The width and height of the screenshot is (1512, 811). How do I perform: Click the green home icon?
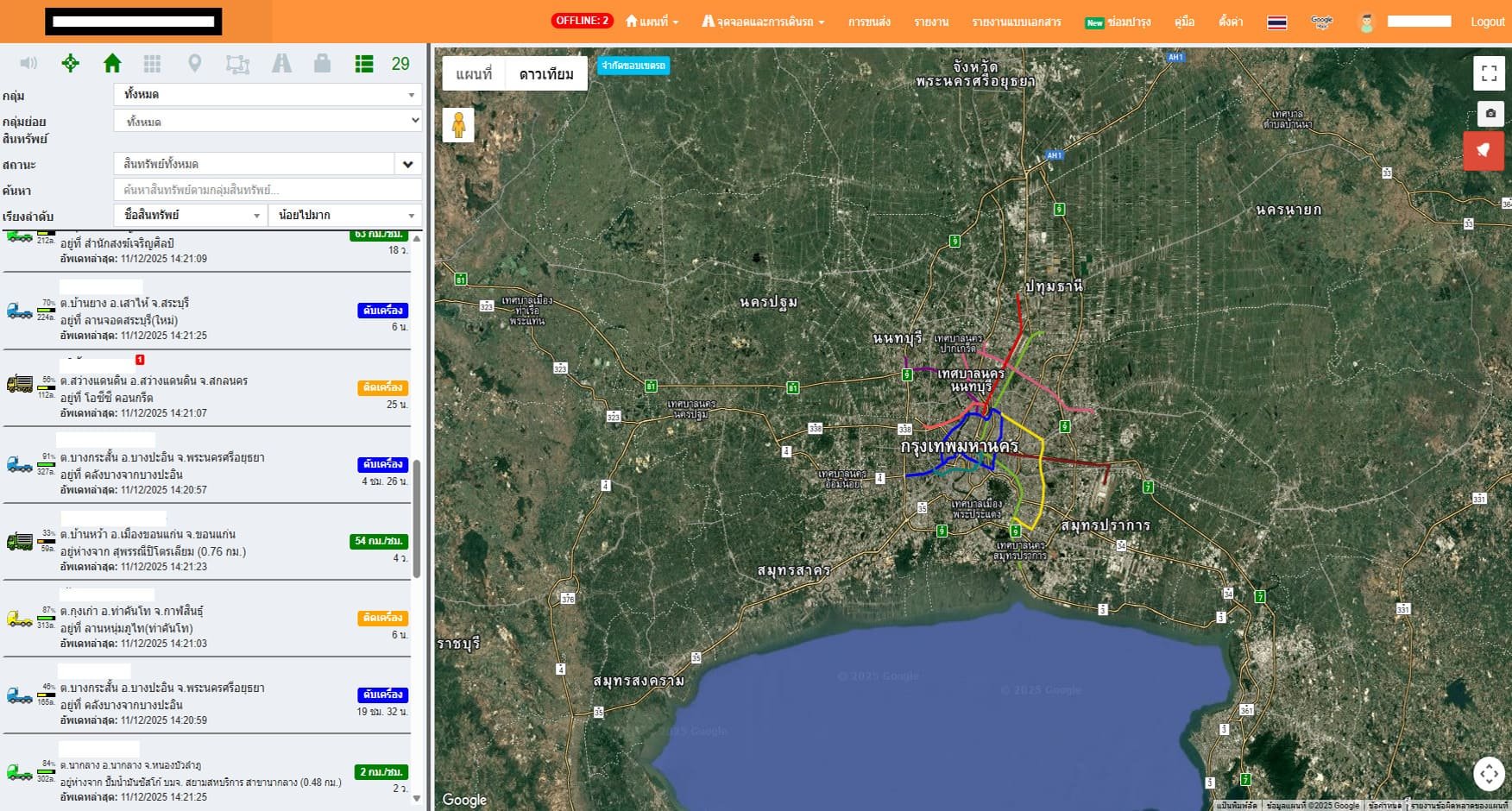tap(112, 63)
